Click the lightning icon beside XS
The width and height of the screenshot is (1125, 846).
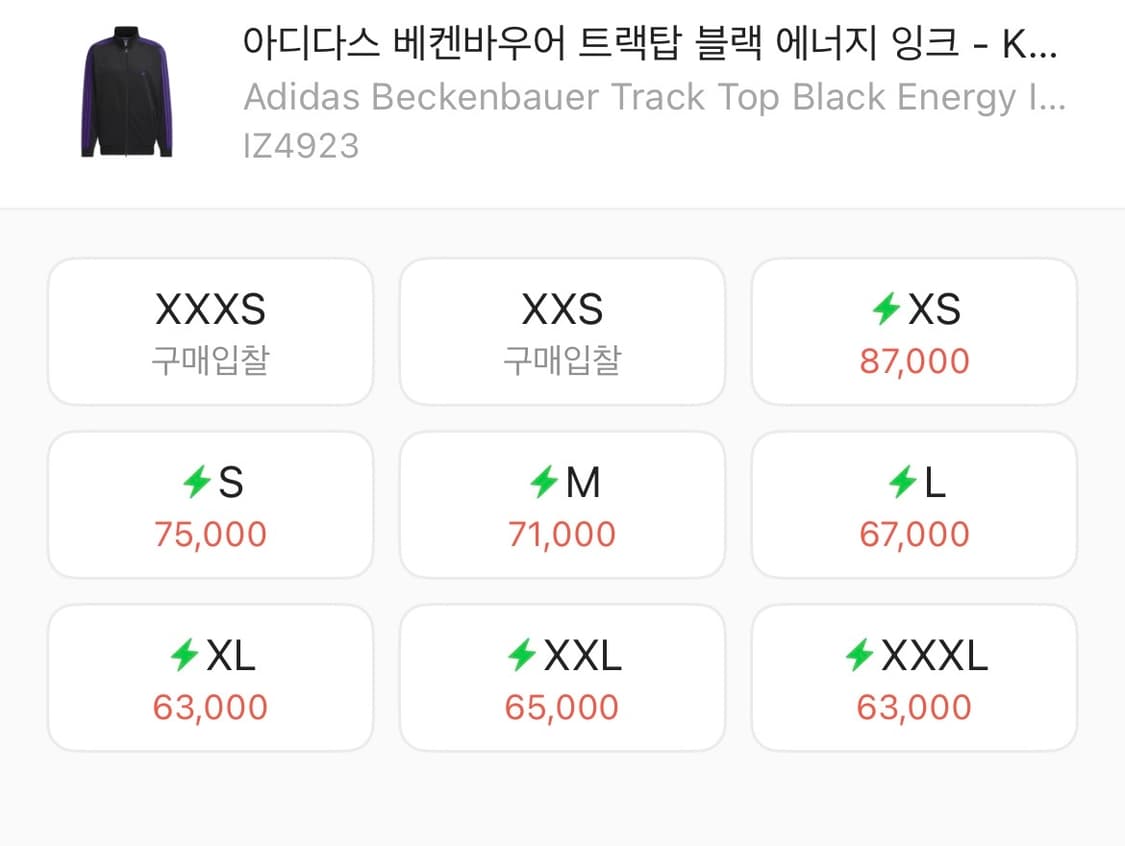(884, 310)
